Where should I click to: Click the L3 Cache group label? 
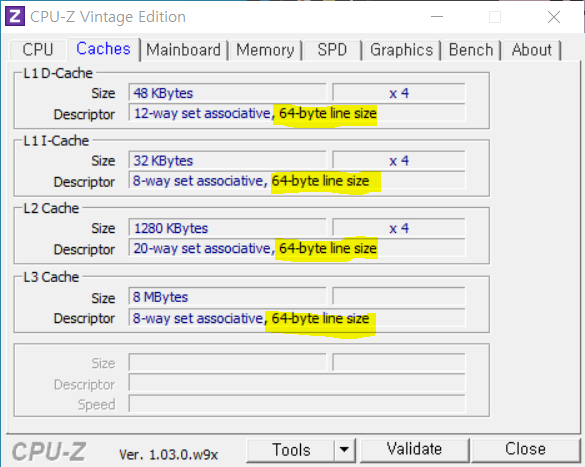tap(51, 277)
